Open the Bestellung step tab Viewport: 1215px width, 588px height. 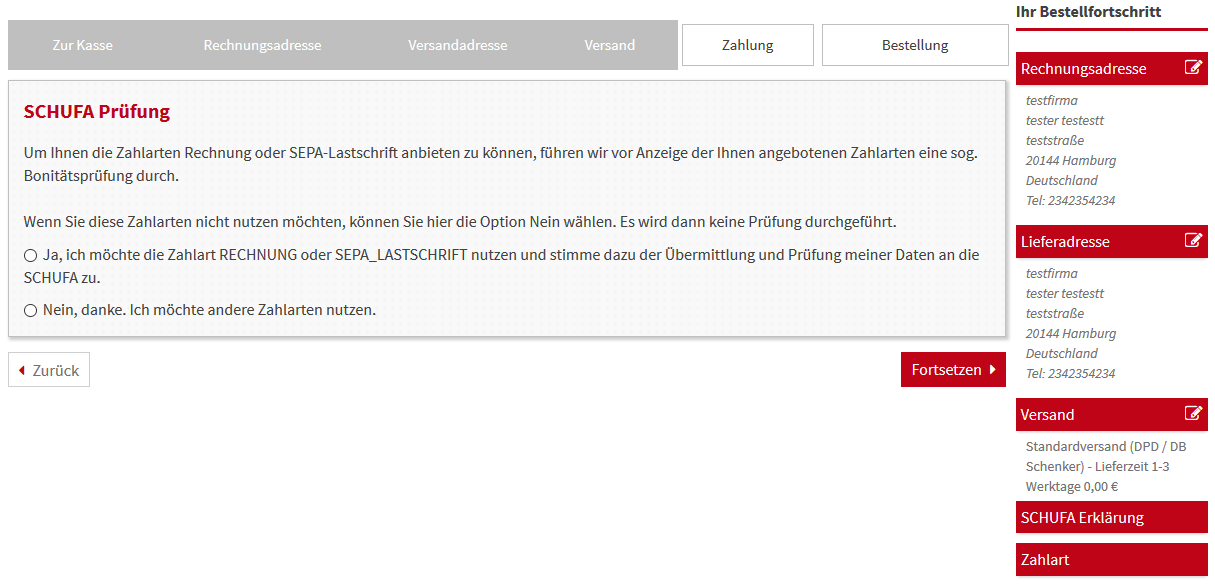pos(915,45)
